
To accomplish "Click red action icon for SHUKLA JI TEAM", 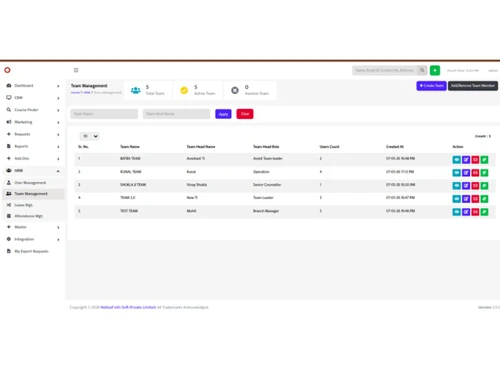I will click(x=475, y=186).
